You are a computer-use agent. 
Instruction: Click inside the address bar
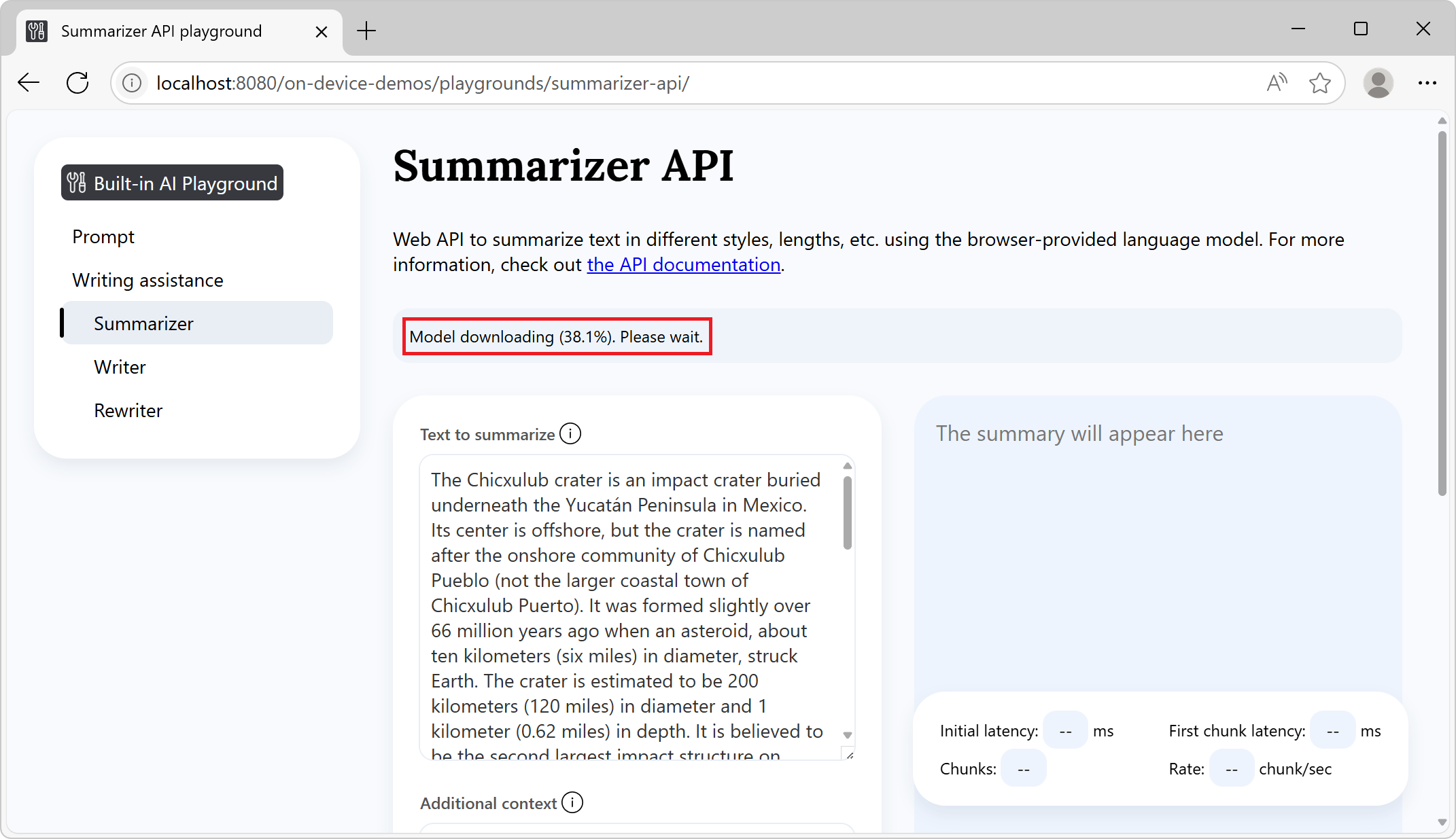476,82
